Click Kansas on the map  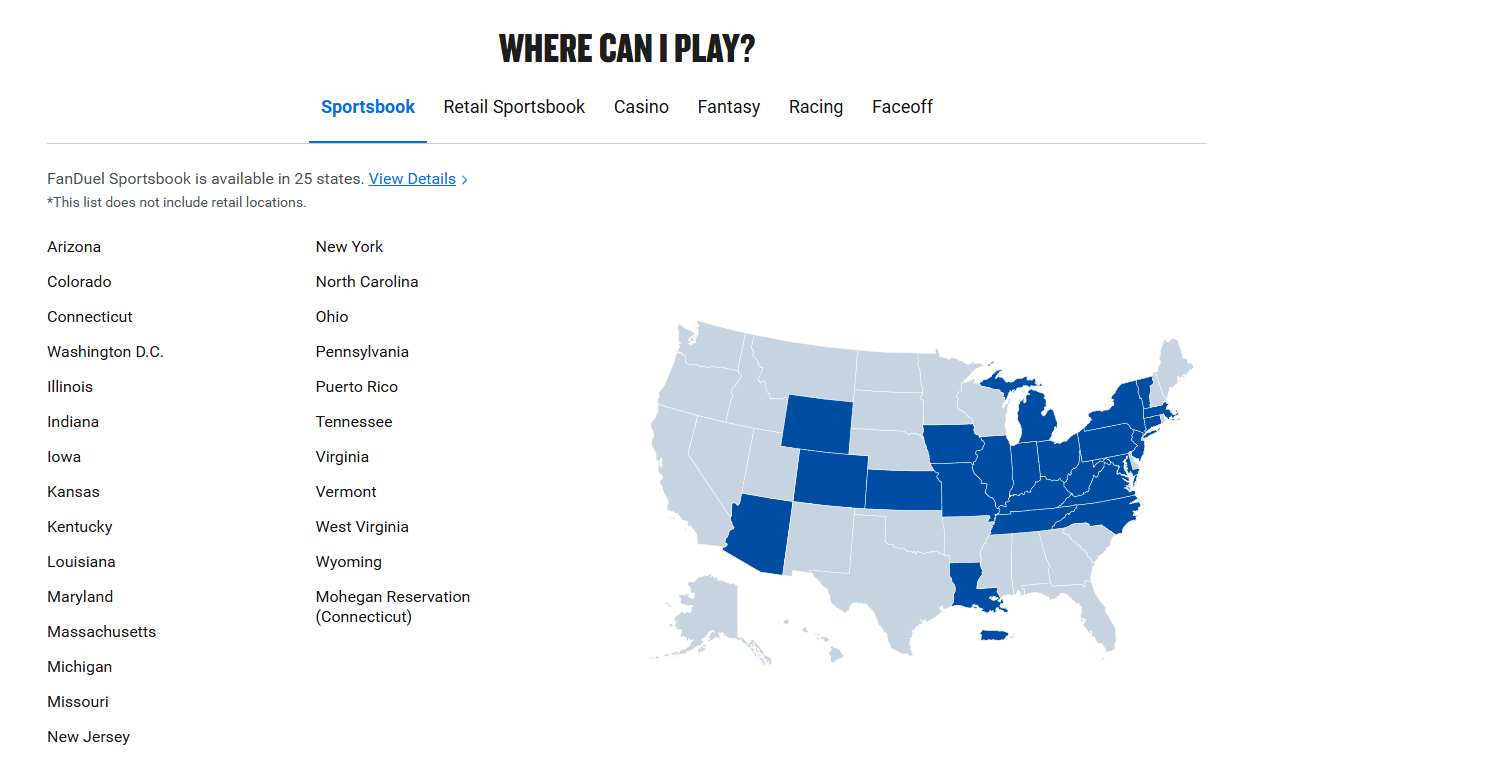point(901,490)
